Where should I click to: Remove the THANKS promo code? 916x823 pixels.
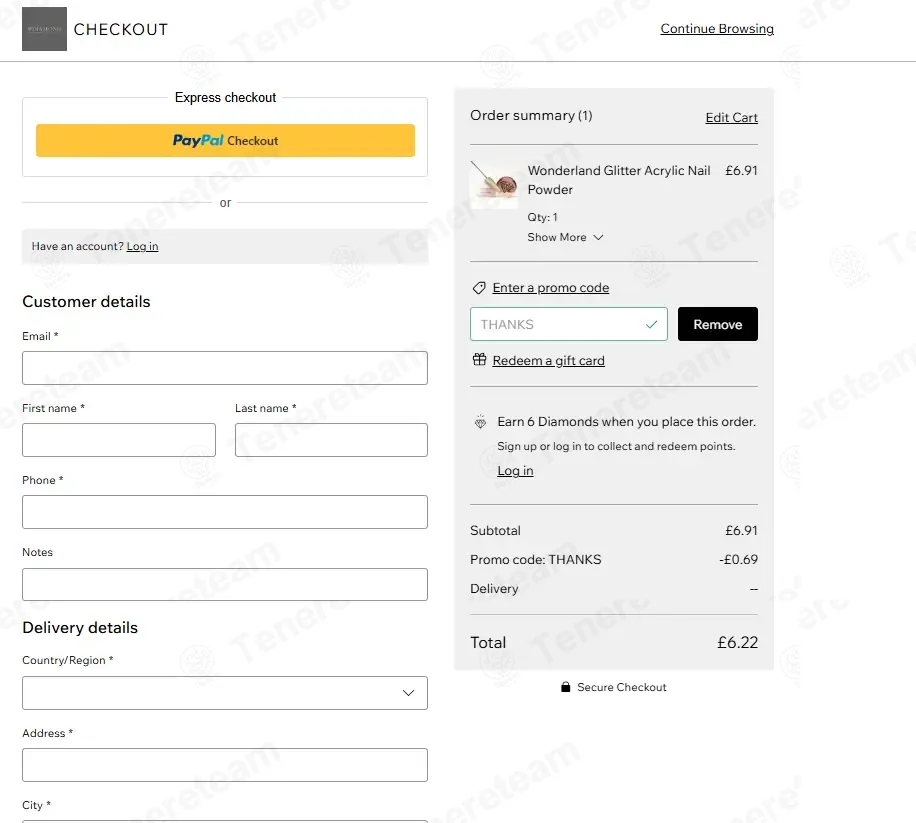coord(717,324)
